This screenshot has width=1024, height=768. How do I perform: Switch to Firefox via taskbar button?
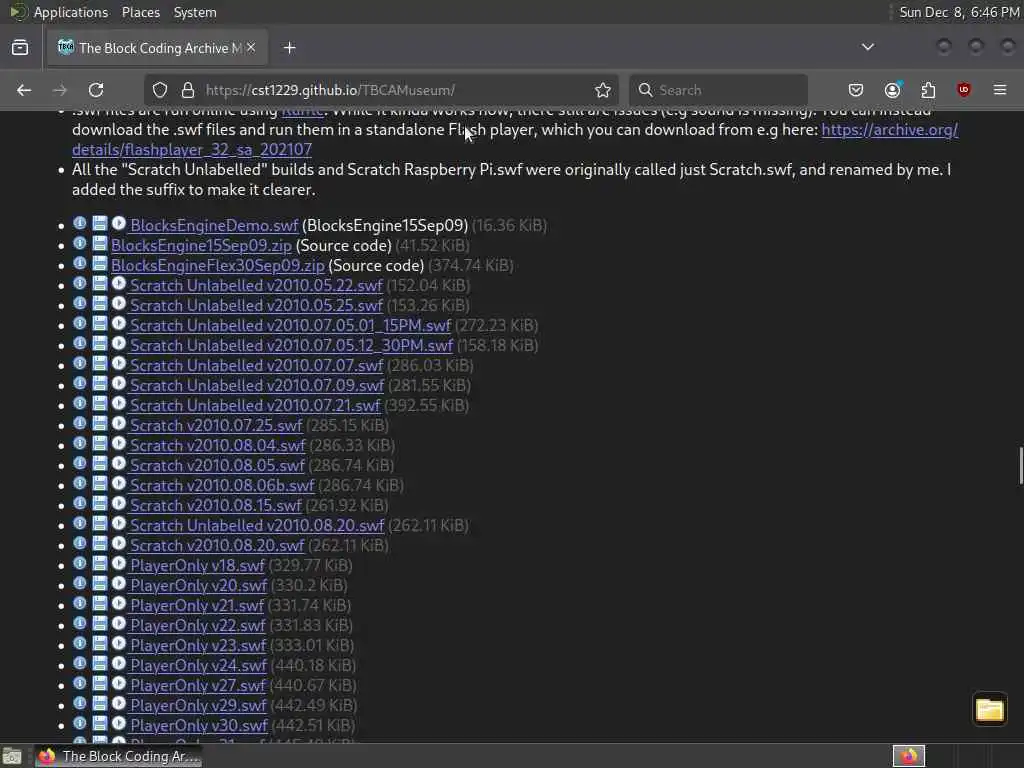(118, 756)
